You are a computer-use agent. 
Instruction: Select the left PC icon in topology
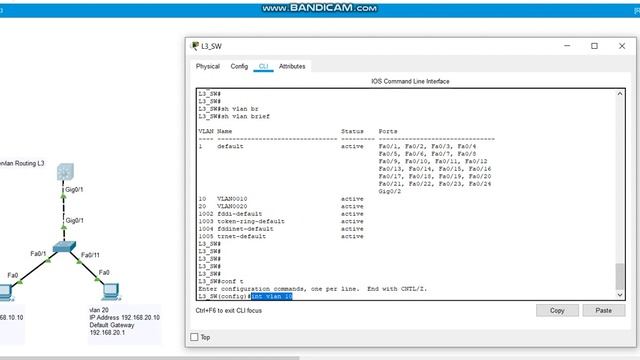pos(6,293)
